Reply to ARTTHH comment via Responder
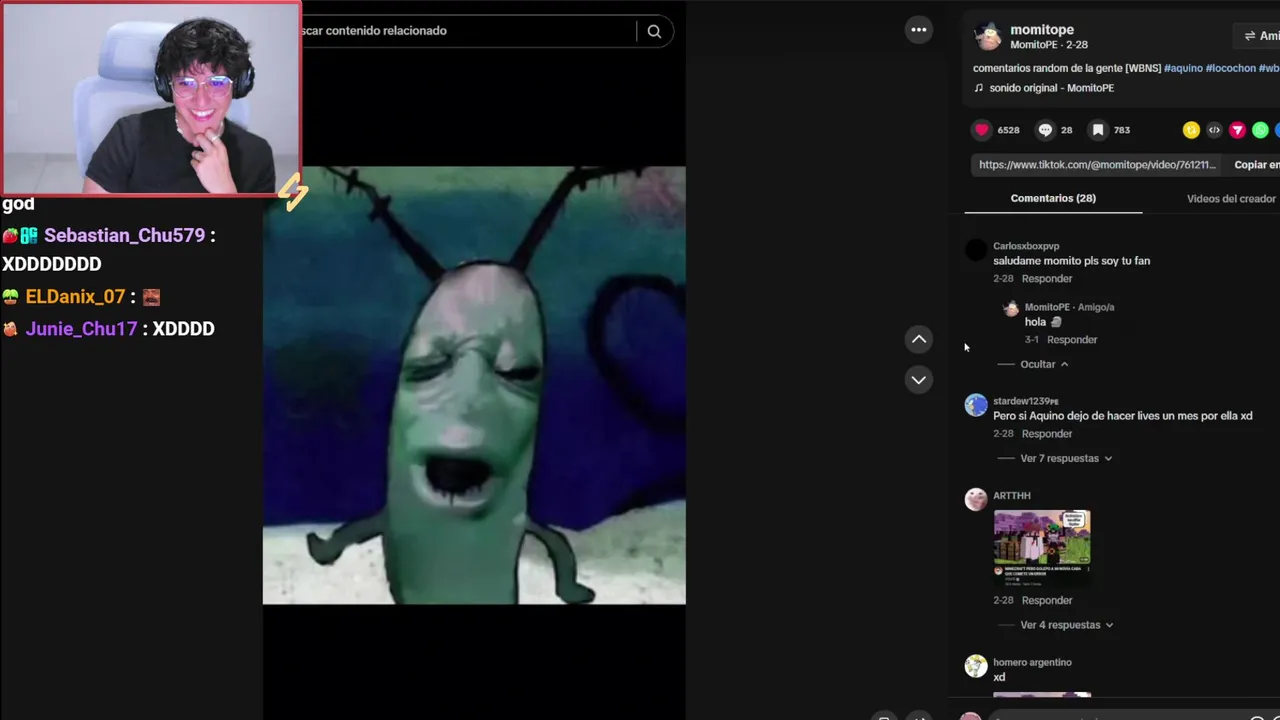 coord(1046,601)
